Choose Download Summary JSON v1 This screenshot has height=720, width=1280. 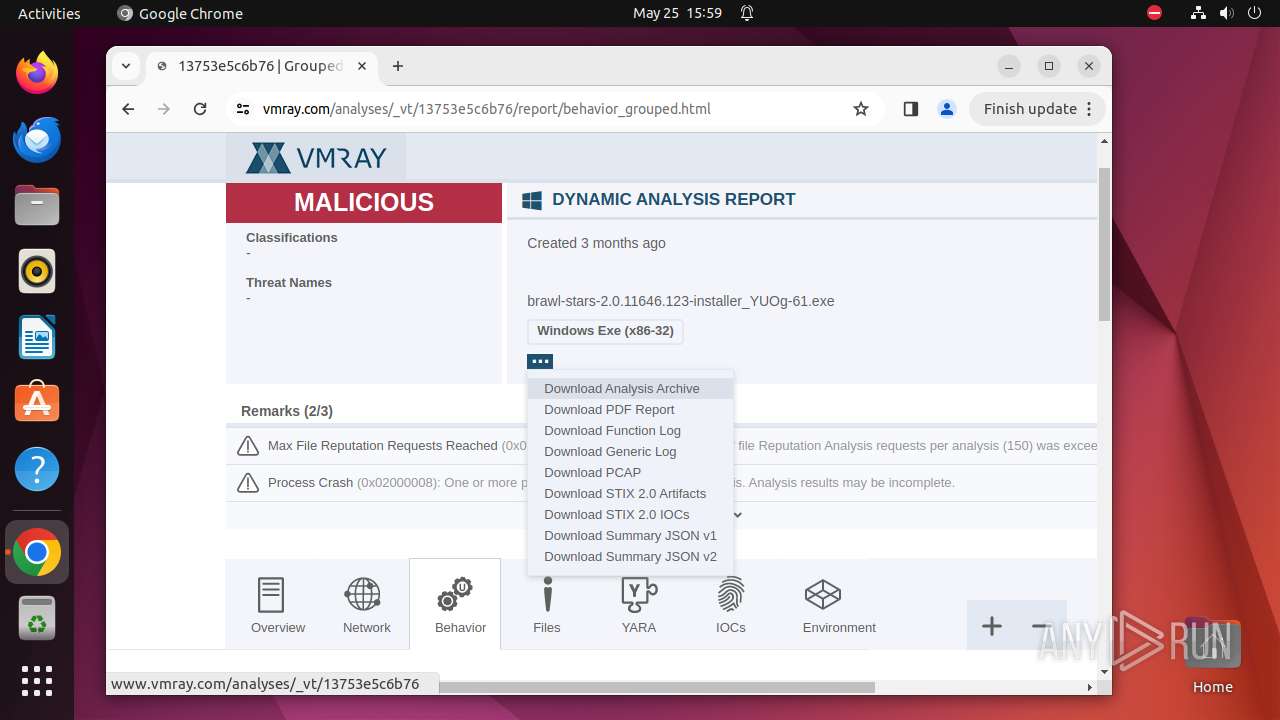(631, 535)
